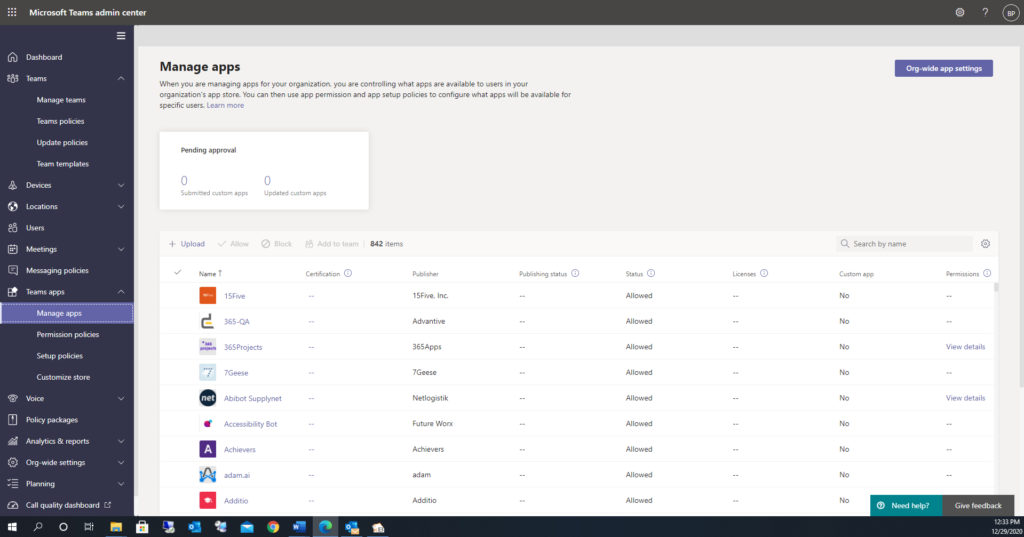Open the table column settings gear
Screen dimensions: 1024x537
click(x=985, y=244)
